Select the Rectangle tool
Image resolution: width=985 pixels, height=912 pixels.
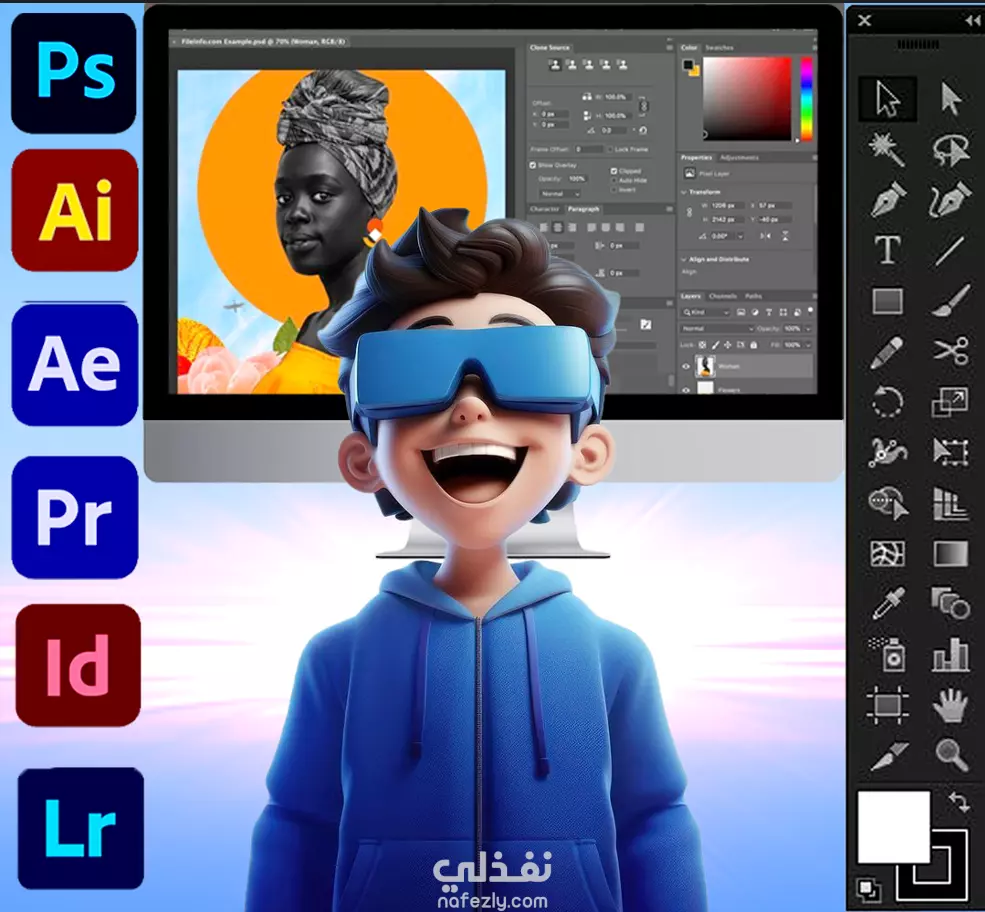point(888,301)
